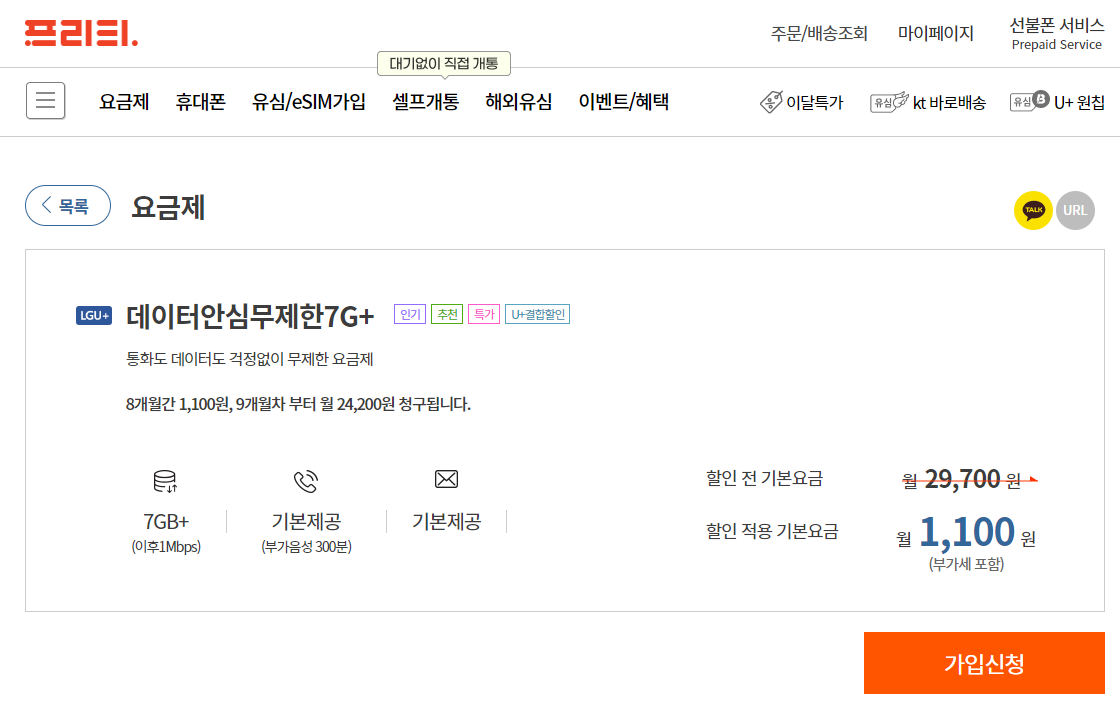Click the LGU+ carrier badge

(94, 315)
